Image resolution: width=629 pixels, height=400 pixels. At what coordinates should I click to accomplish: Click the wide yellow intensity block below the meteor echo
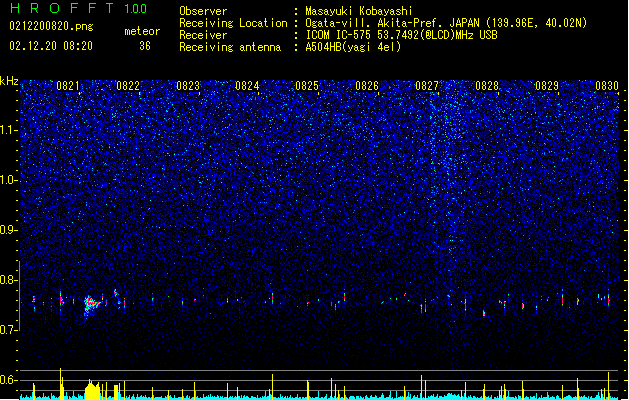point(92,391)
